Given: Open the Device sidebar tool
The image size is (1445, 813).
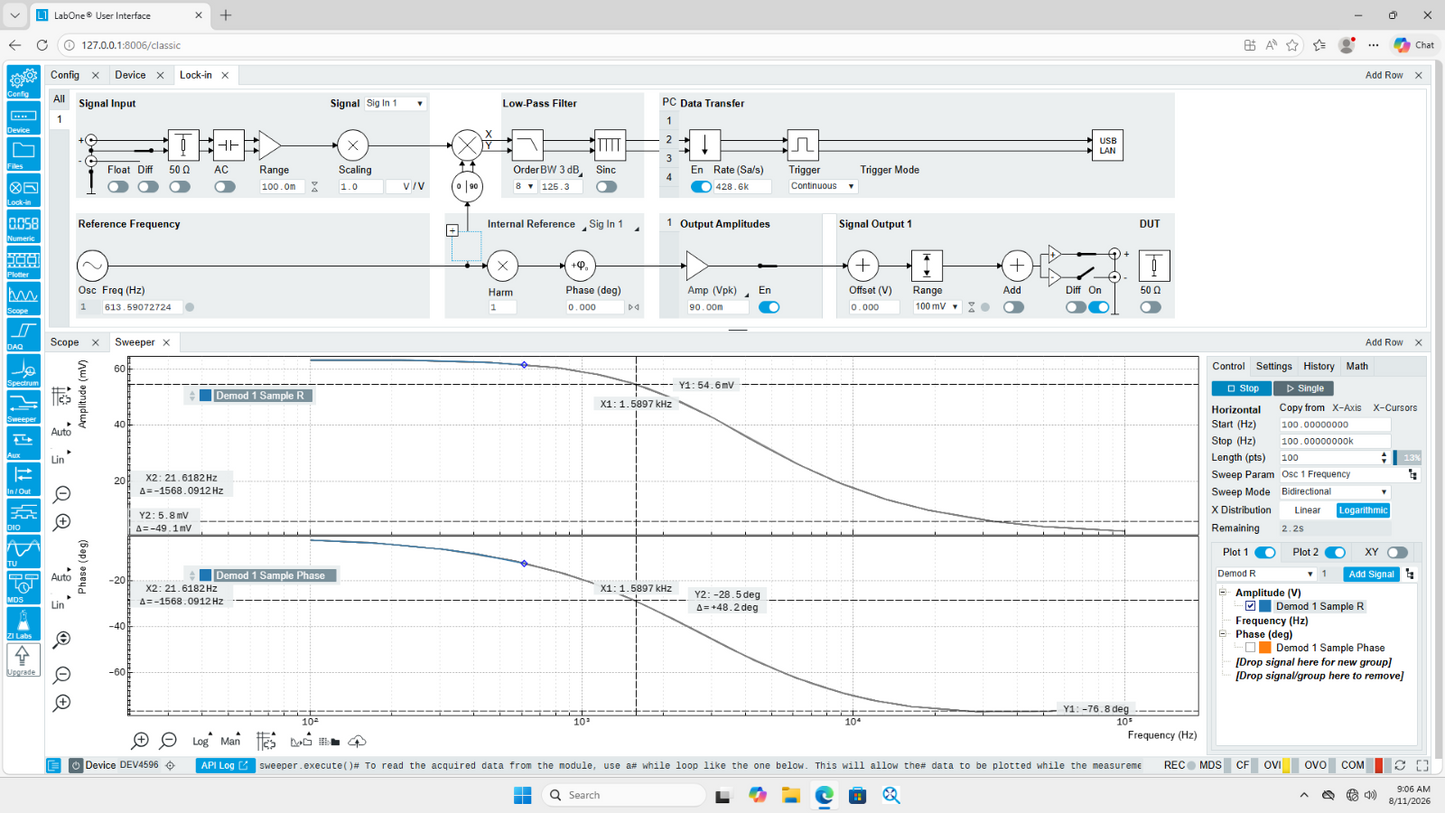Looking at the screenshot, I should (x=22, y=118).
